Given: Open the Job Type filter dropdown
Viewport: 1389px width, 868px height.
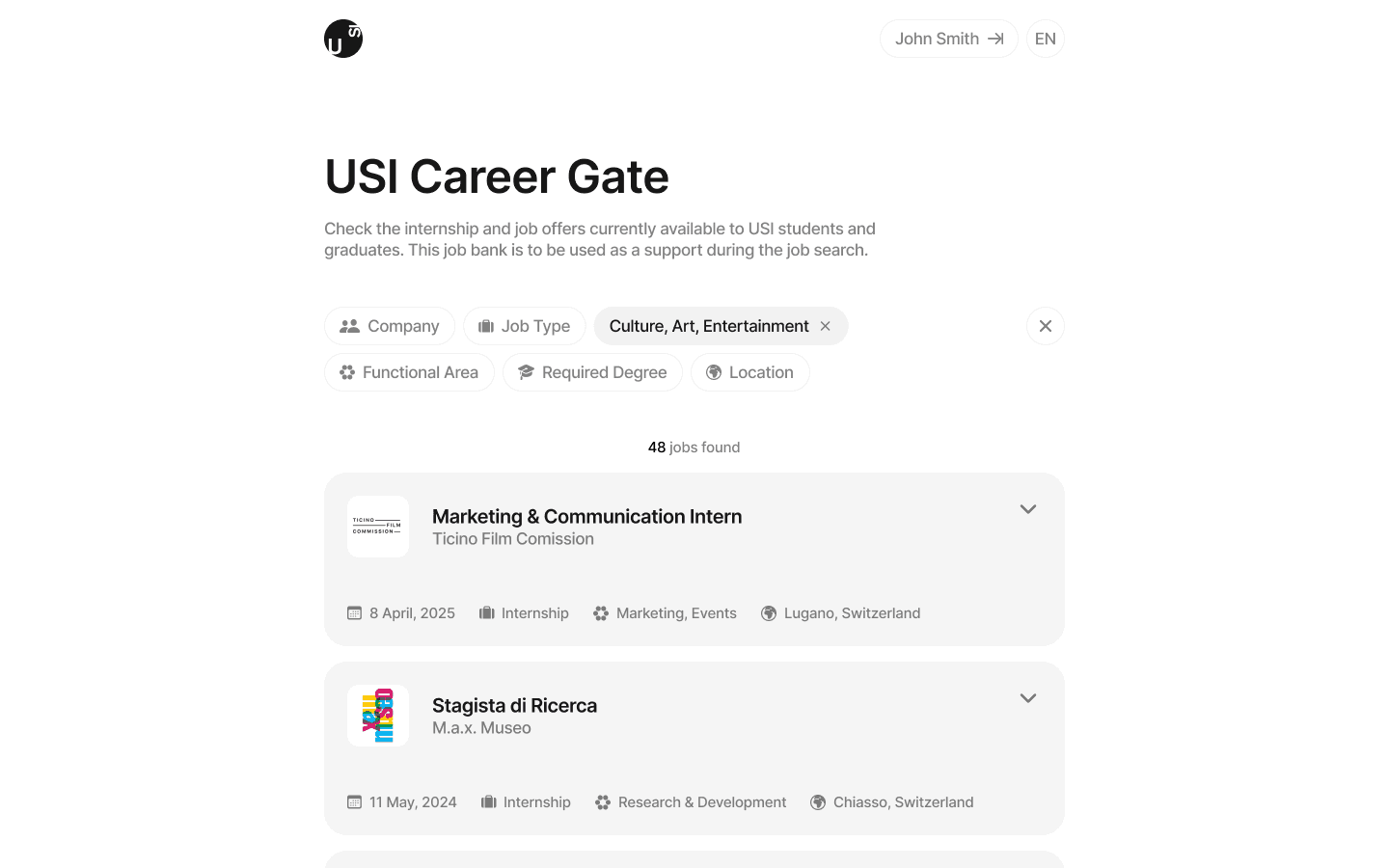Looking at the screenshot, I should pyautogui.click(x=525, y=326).
